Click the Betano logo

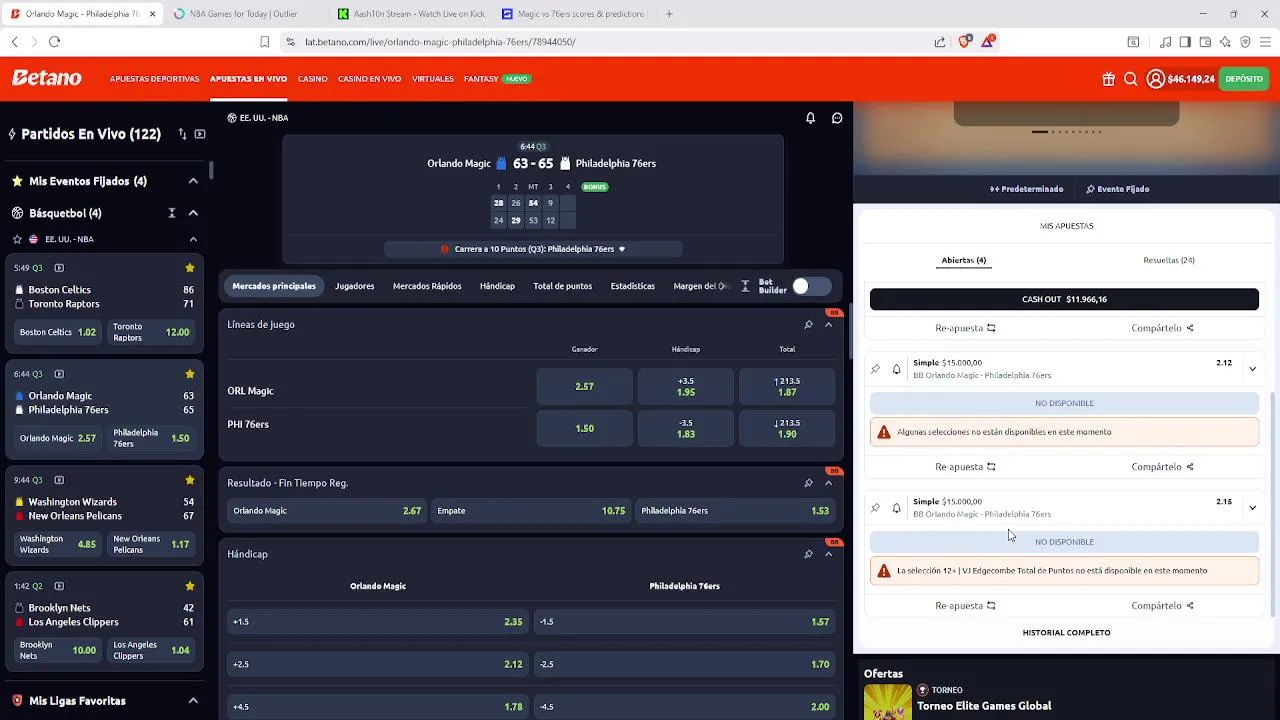[x=46, y=78]
